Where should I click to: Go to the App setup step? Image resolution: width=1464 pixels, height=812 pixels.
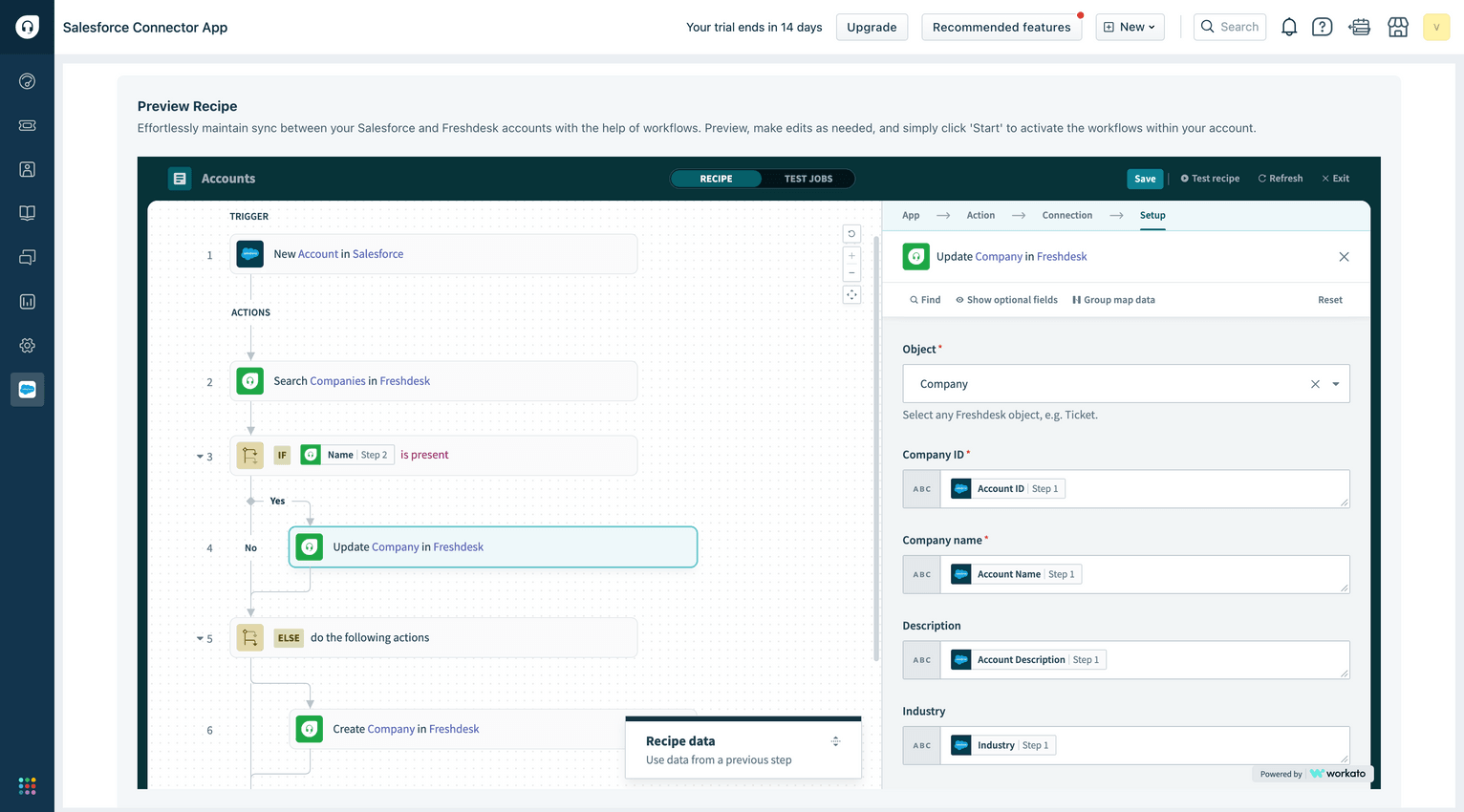pyautogui.click(x=911, y=215)
